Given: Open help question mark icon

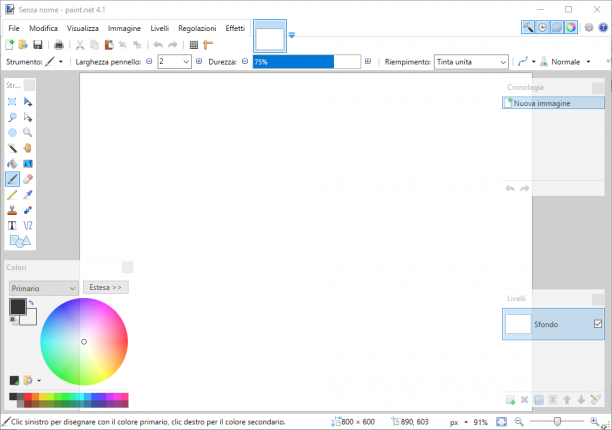Looking at the screenshot, I should point(603,27).
